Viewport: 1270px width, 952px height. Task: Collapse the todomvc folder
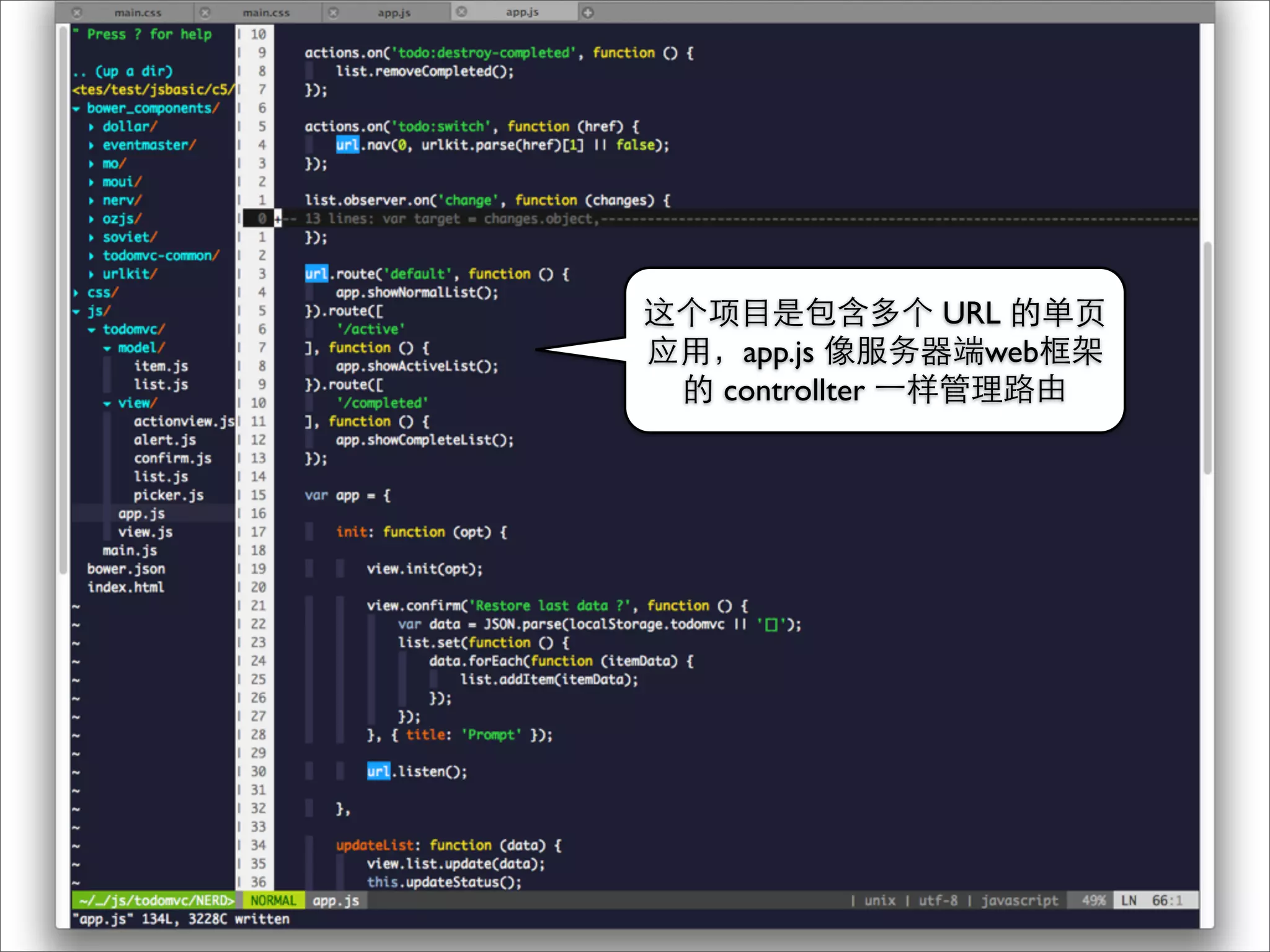pos(92,330)
